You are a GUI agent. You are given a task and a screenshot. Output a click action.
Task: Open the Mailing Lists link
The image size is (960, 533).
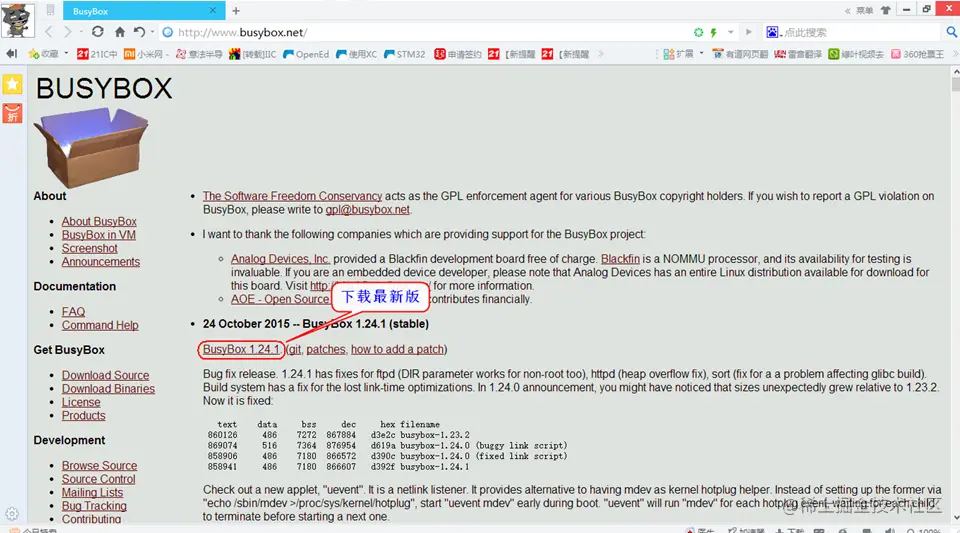tap(92, 493)
